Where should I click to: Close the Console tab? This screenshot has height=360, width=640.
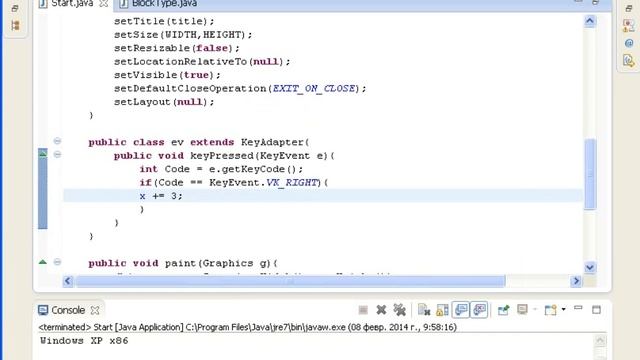95,310
